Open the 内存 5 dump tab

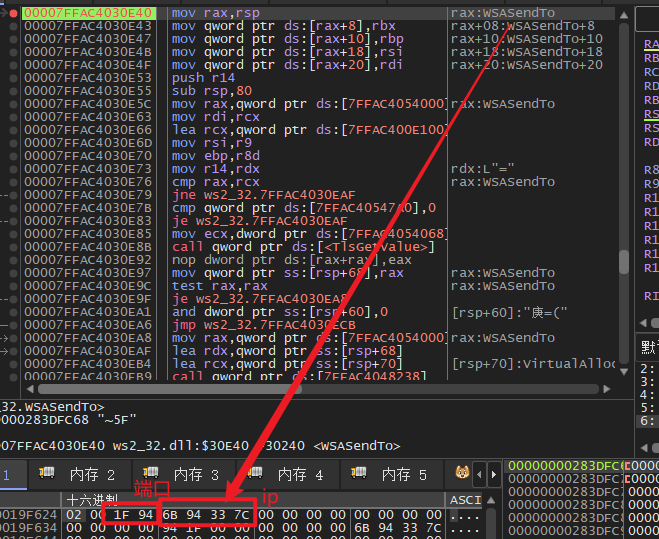(392, 475)
